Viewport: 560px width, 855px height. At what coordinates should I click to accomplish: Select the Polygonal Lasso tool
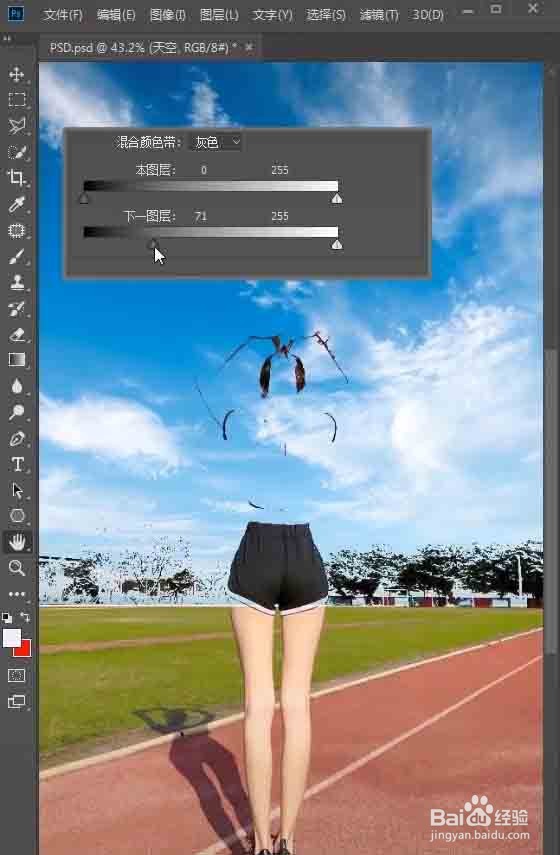tap(16, 126)
